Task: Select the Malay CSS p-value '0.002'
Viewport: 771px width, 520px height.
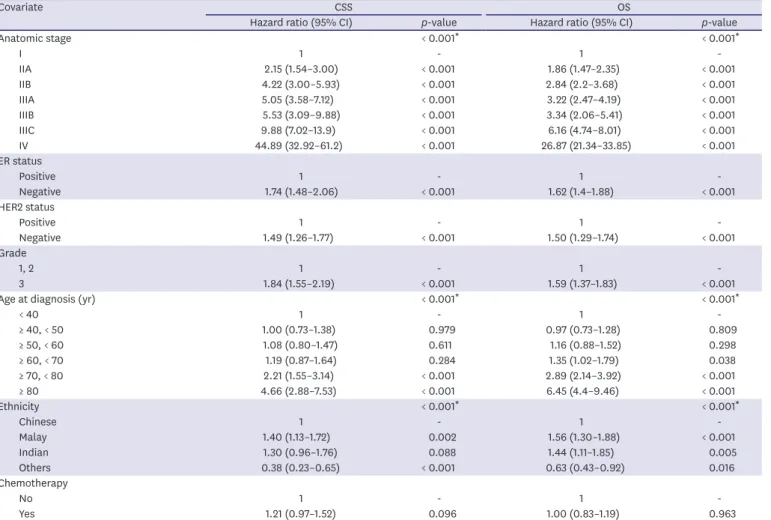Action: [x=442, y=437]
